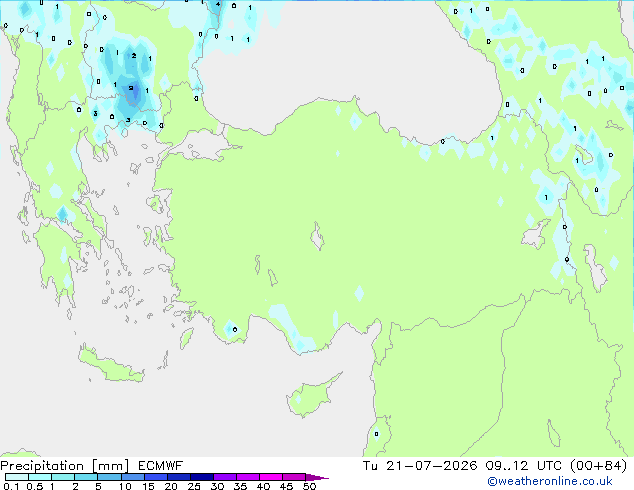Screen dimensions: 634x490
Task: Select the legend tick label "10"
Action: pyautogui.click(x=125, y=486)
